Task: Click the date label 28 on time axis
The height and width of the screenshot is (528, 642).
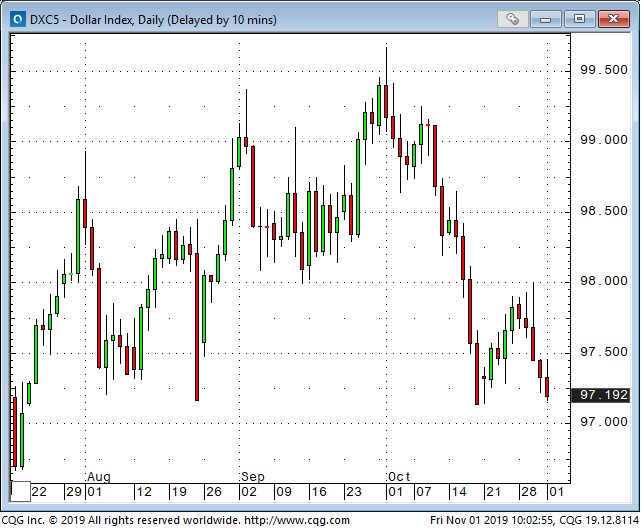Action: pyautogui.click(x=529, y=492)
